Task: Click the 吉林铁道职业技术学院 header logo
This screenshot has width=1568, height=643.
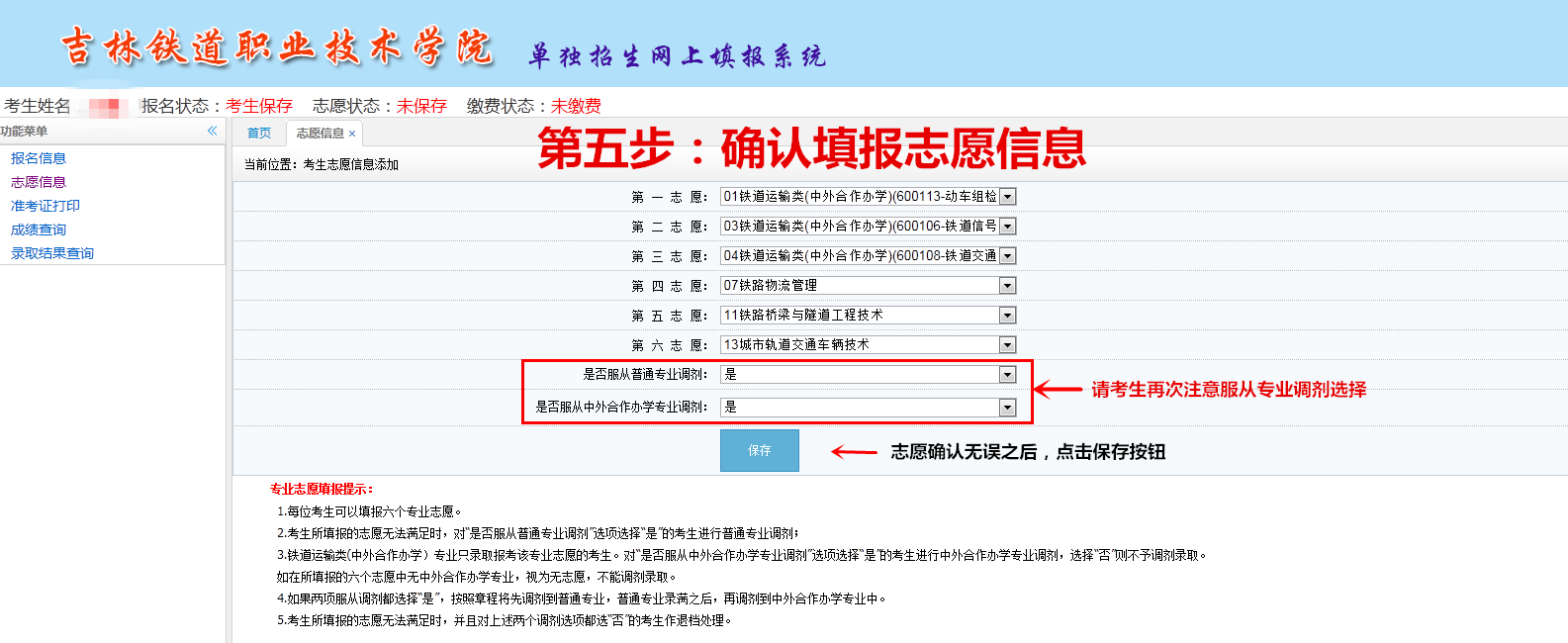Action: [x=277, y=47]
